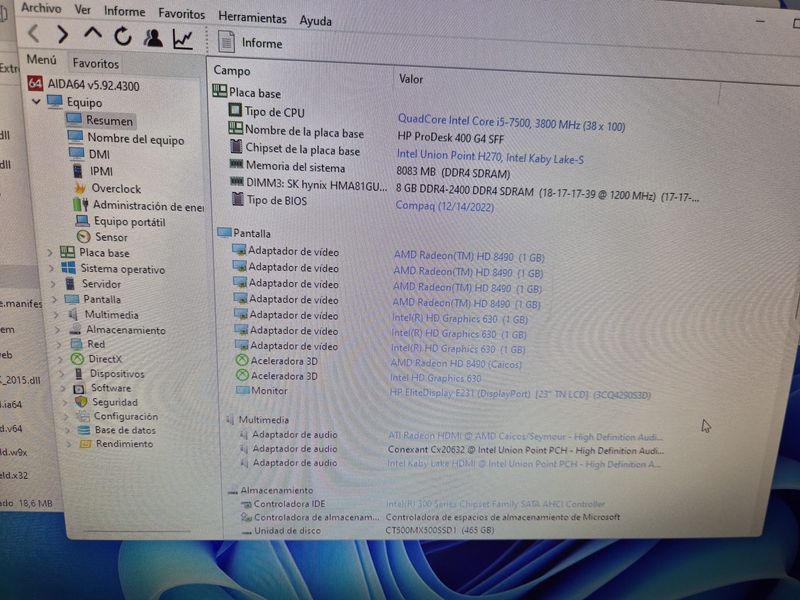Viewport: 800px width, 600px height.
Task: Refresh the report with the Refresh icon
Action: tap(122, 37)
